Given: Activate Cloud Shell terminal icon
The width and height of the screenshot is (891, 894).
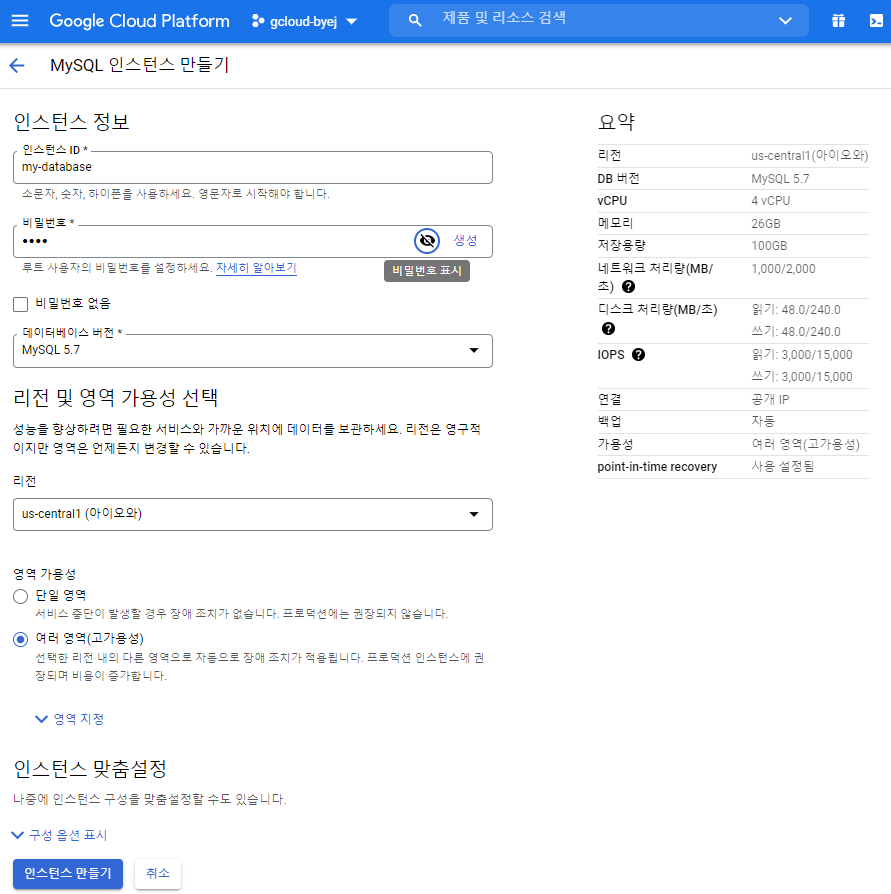Looking at the screenshot, I should 876,21.
